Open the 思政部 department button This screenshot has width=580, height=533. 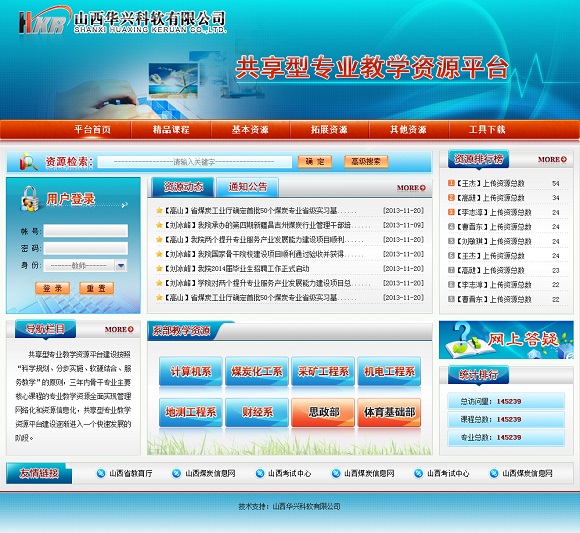(x=323, y=412)
